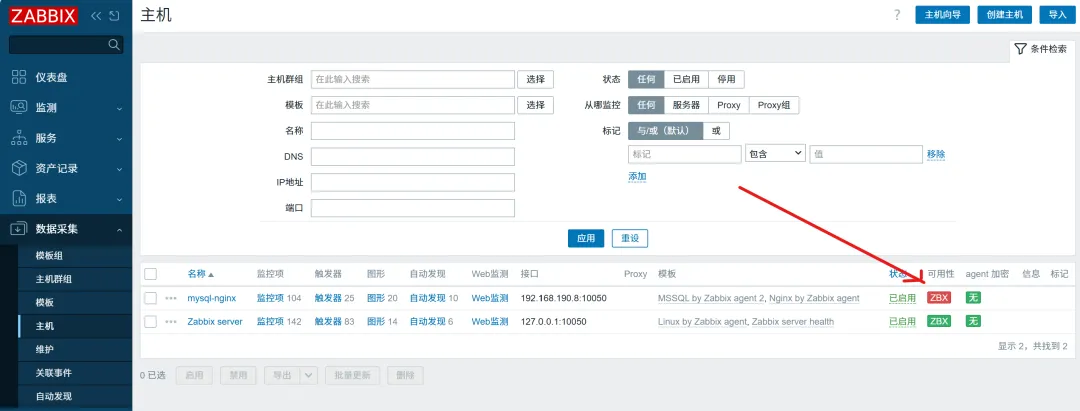
Task: Select Proxy monitoring filter
Action: (729, 105)
